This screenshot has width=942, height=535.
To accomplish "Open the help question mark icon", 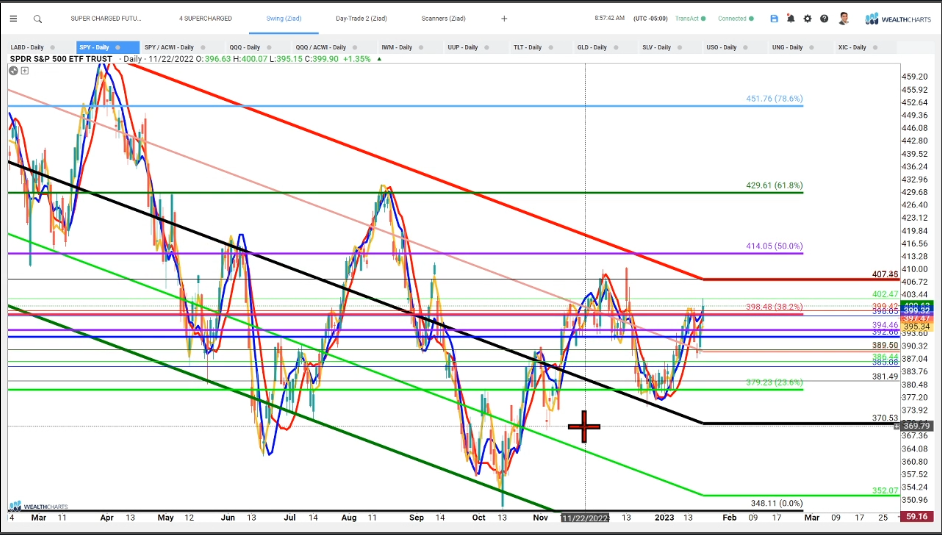I will [x=824, y=19].
